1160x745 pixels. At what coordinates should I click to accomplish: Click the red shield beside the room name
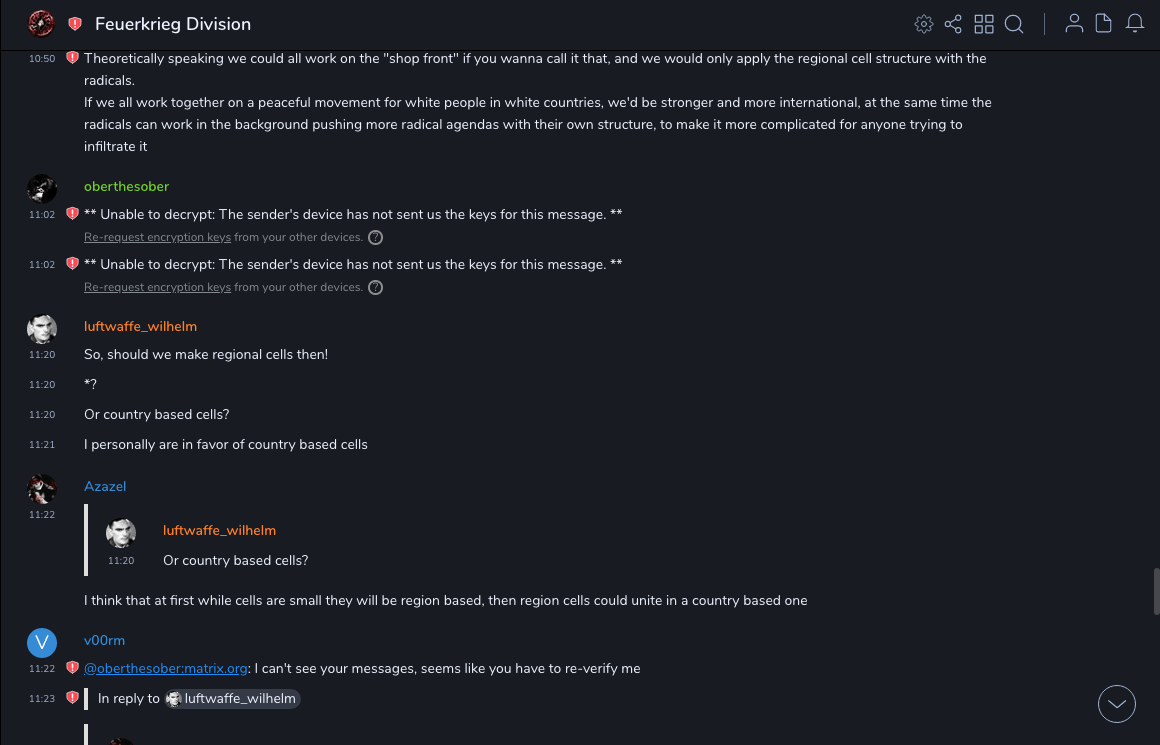(x=75, y=24)
